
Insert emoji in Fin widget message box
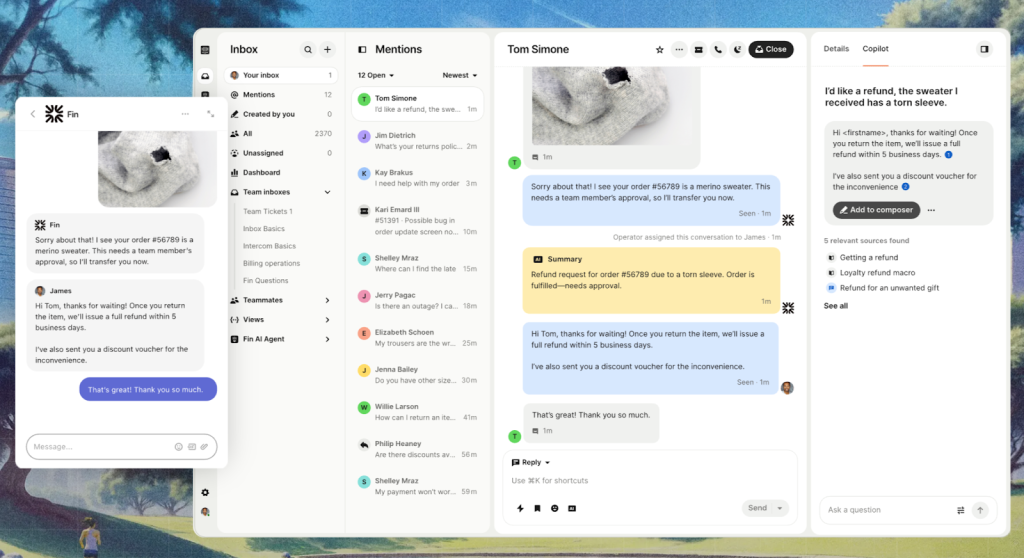[x=178, y=447]
